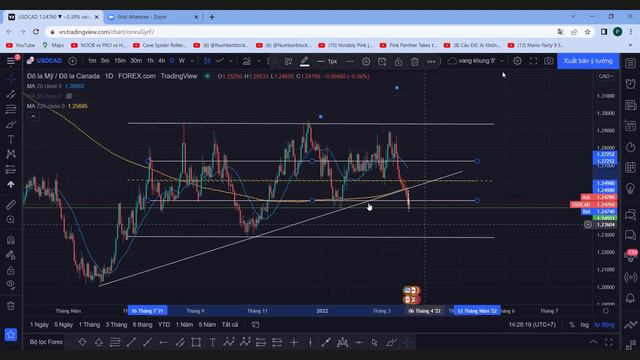Select the 5m timeframe
This screenshot has height=360, width=640.
105,61
